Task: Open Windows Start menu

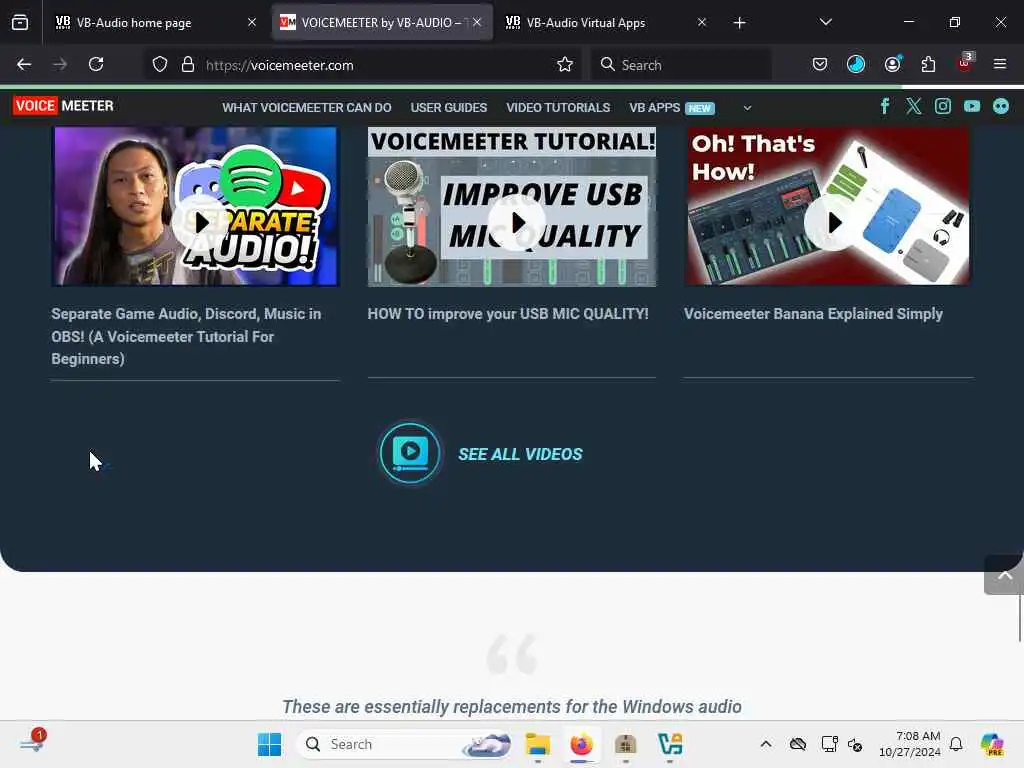Action: pos(269,744)
